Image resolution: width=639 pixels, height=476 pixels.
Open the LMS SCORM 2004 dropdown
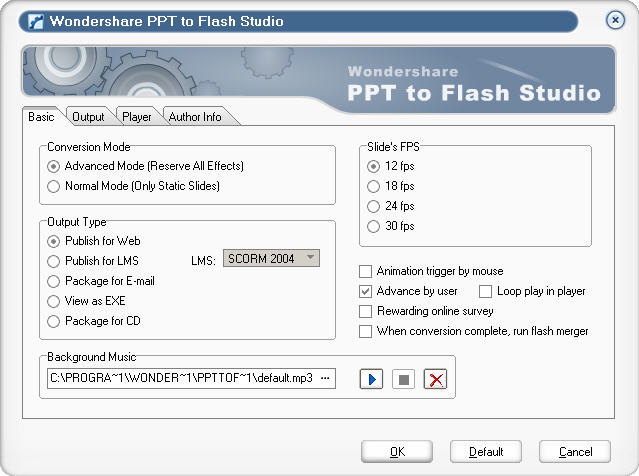click(x=271, y=258)
